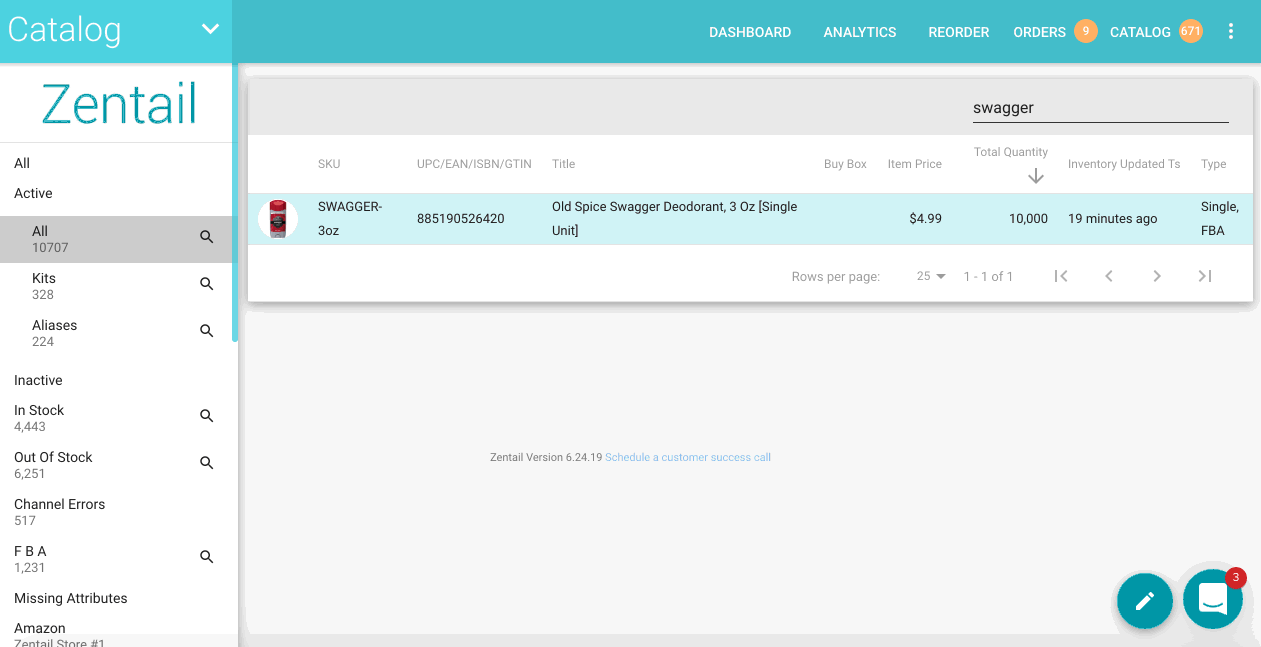Sort by the Item Price column

coord(914,164)
